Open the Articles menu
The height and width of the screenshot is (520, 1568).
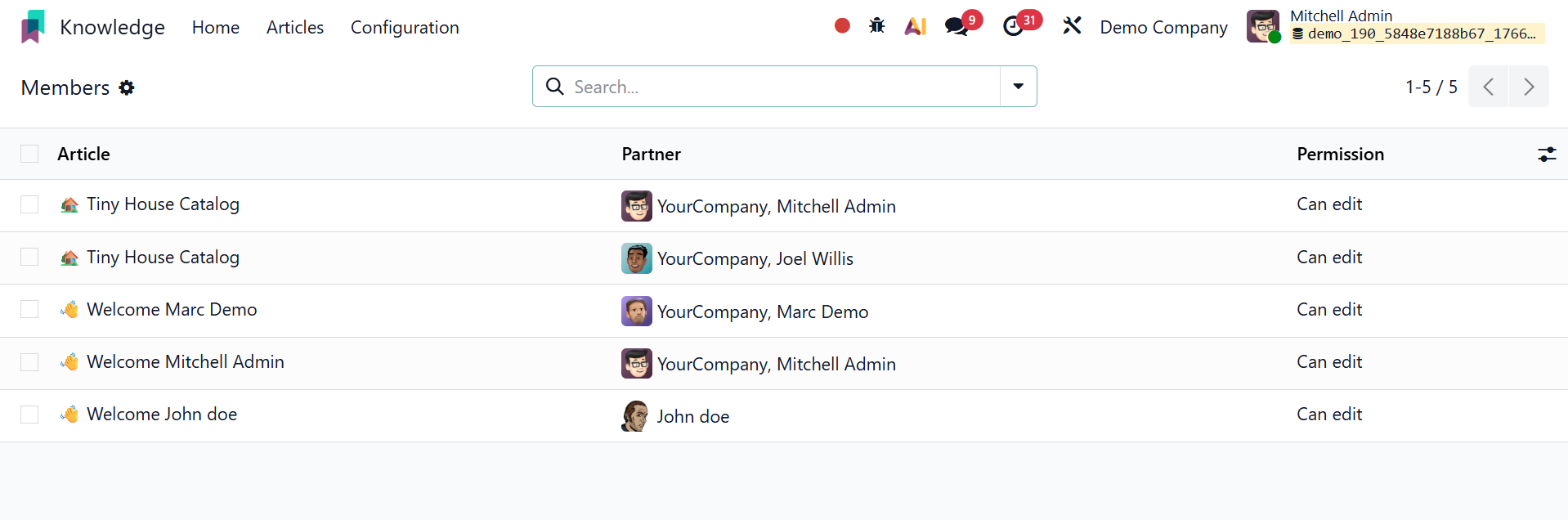(x=295, y=27)
